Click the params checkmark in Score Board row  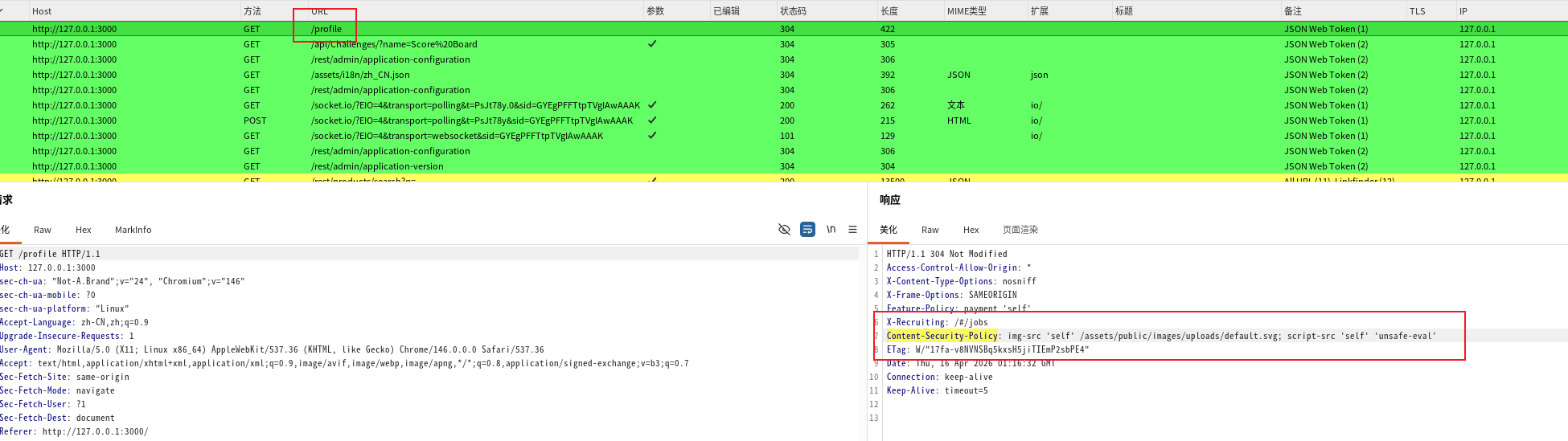click(652, 44)
